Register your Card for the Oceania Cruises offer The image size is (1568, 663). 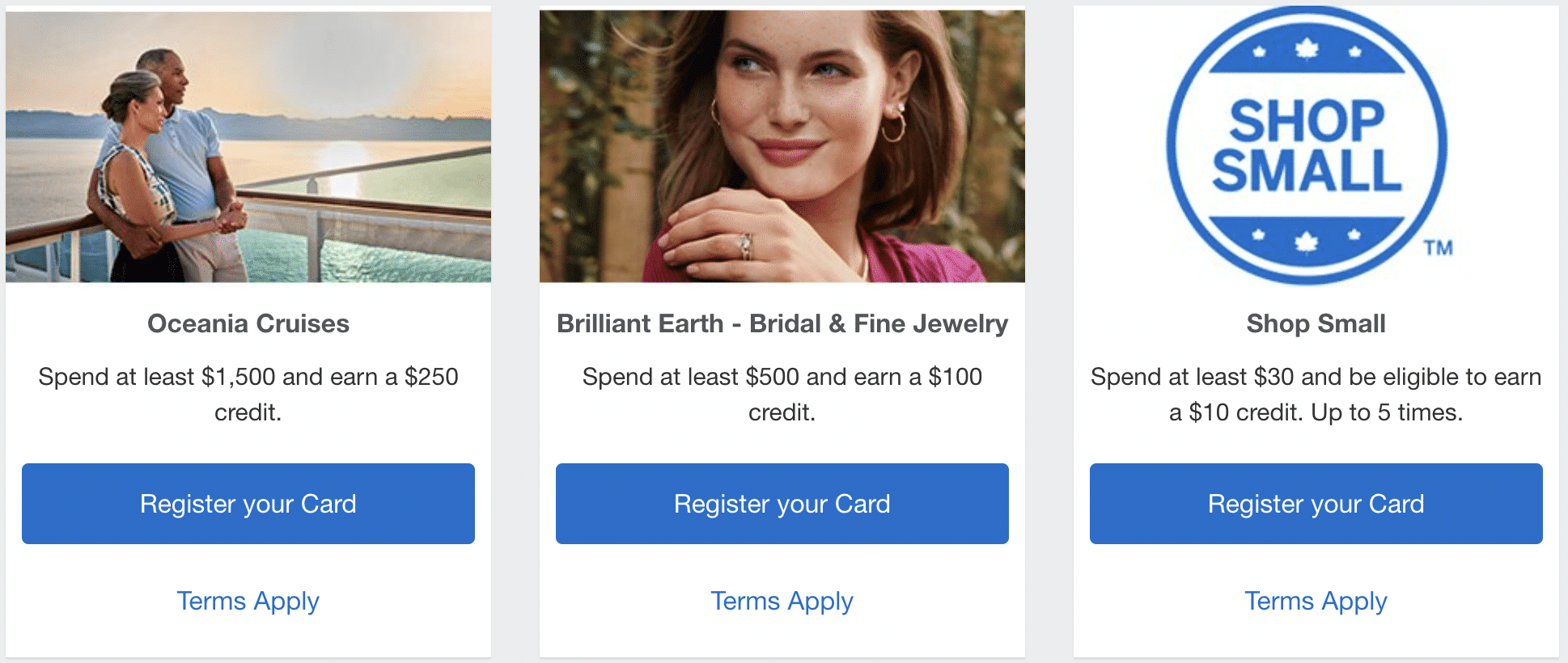coord(248,504)
